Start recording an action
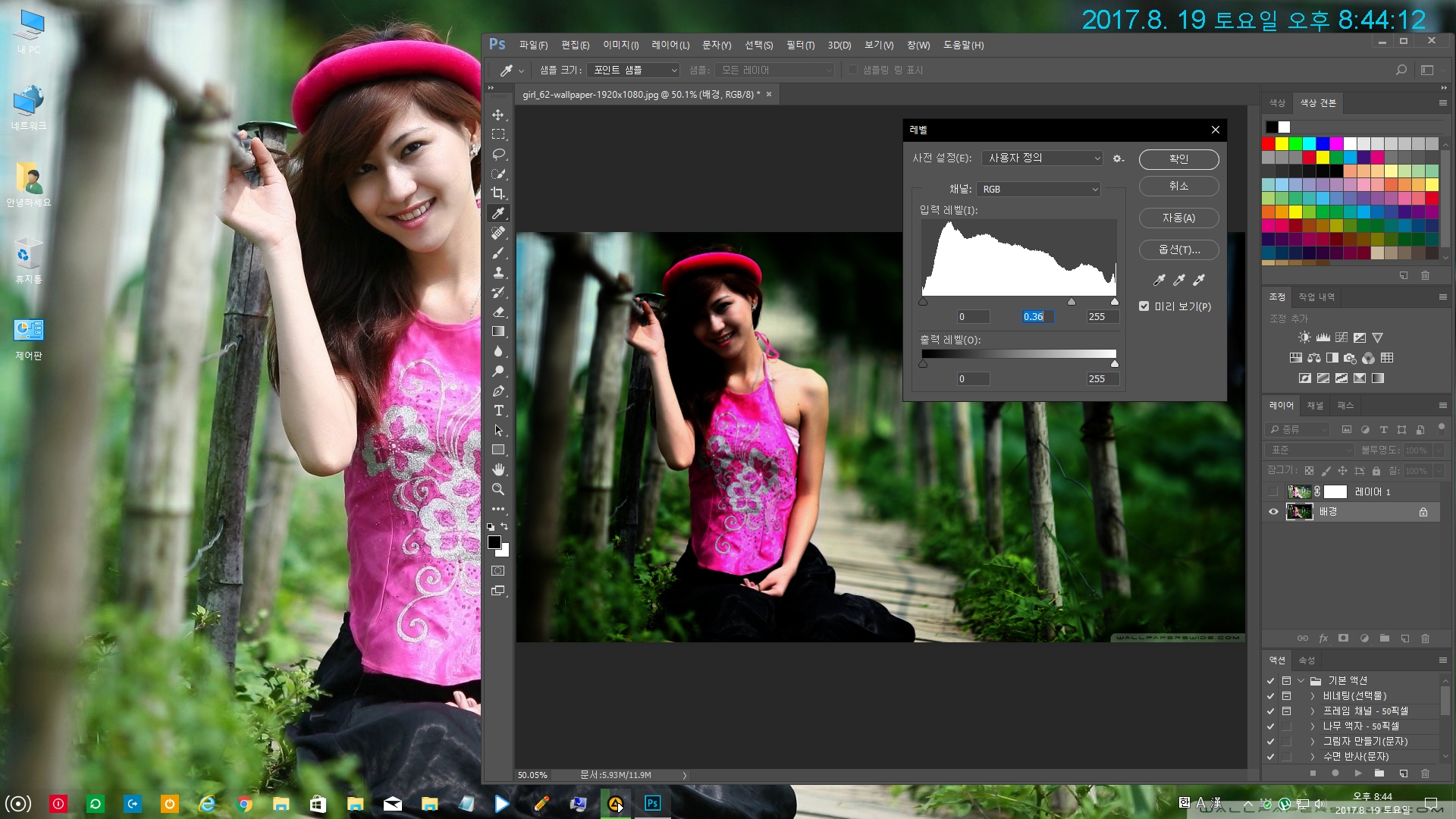This screenshot has height=819, width=1456. [x=1335, y=773]
